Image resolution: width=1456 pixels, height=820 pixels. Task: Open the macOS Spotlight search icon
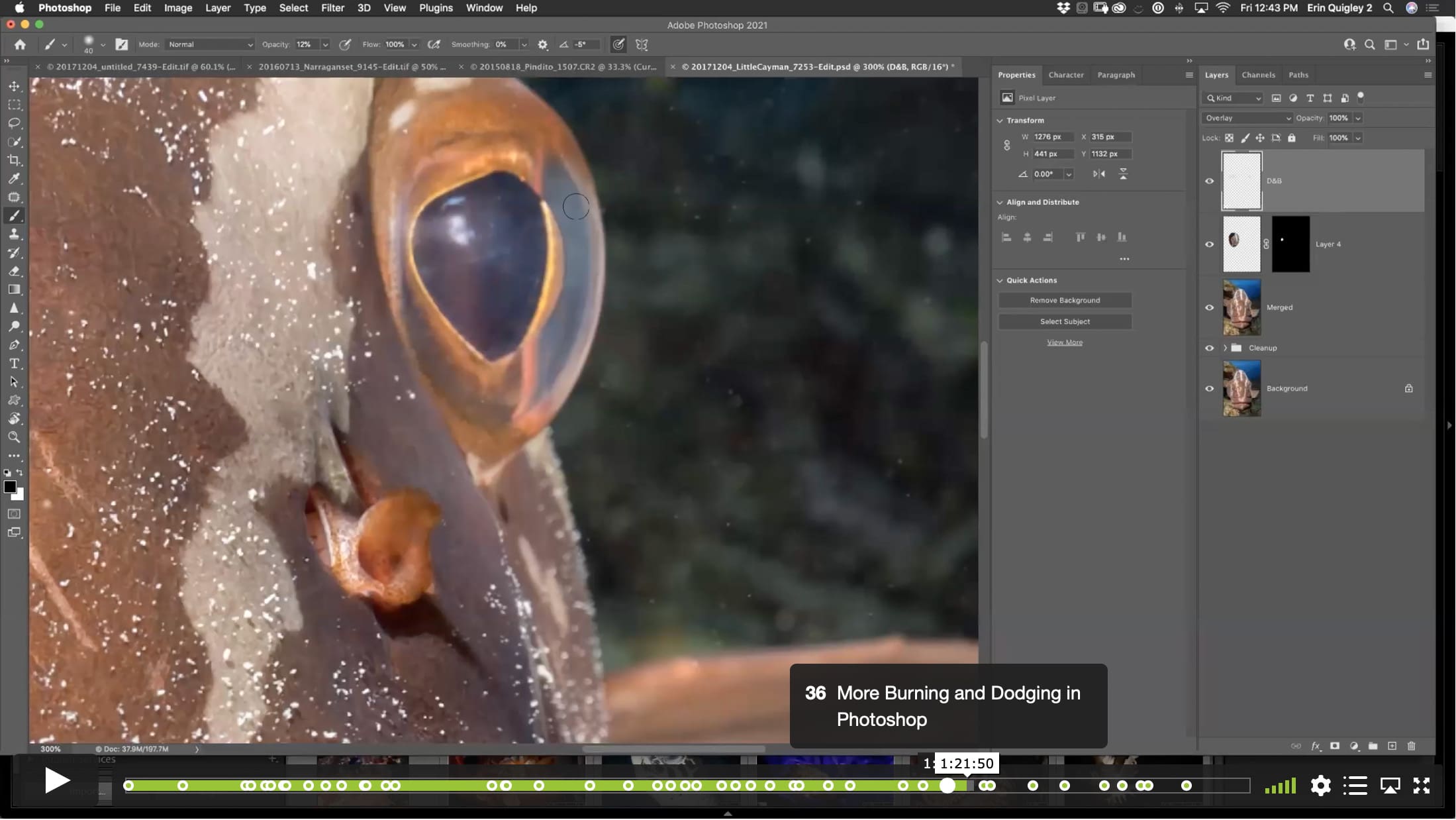(1388, 8)
